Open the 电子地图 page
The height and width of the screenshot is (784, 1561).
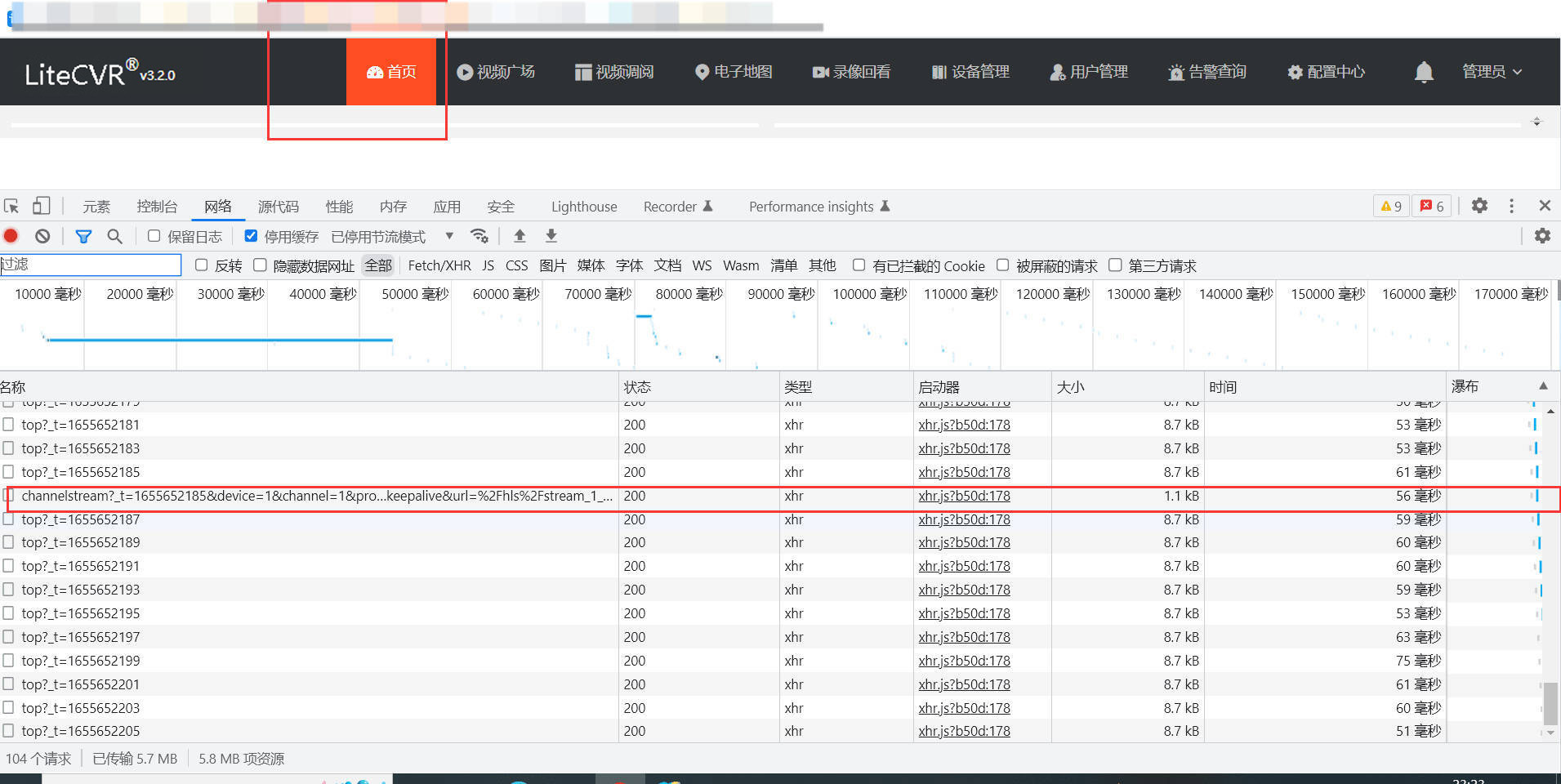tap(734, 72)
